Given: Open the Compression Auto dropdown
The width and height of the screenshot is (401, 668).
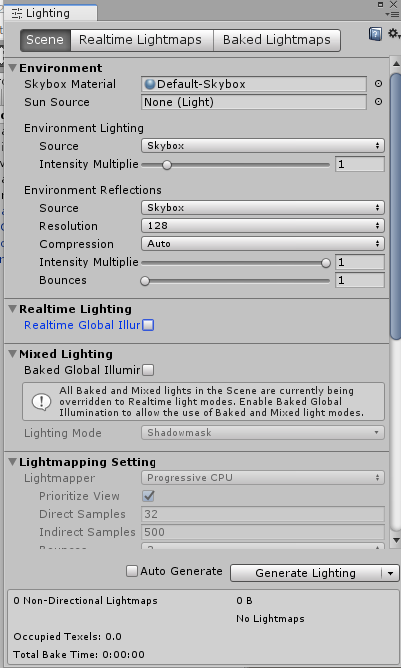Looking at the screenshot, I should click(x=263, y=244).
